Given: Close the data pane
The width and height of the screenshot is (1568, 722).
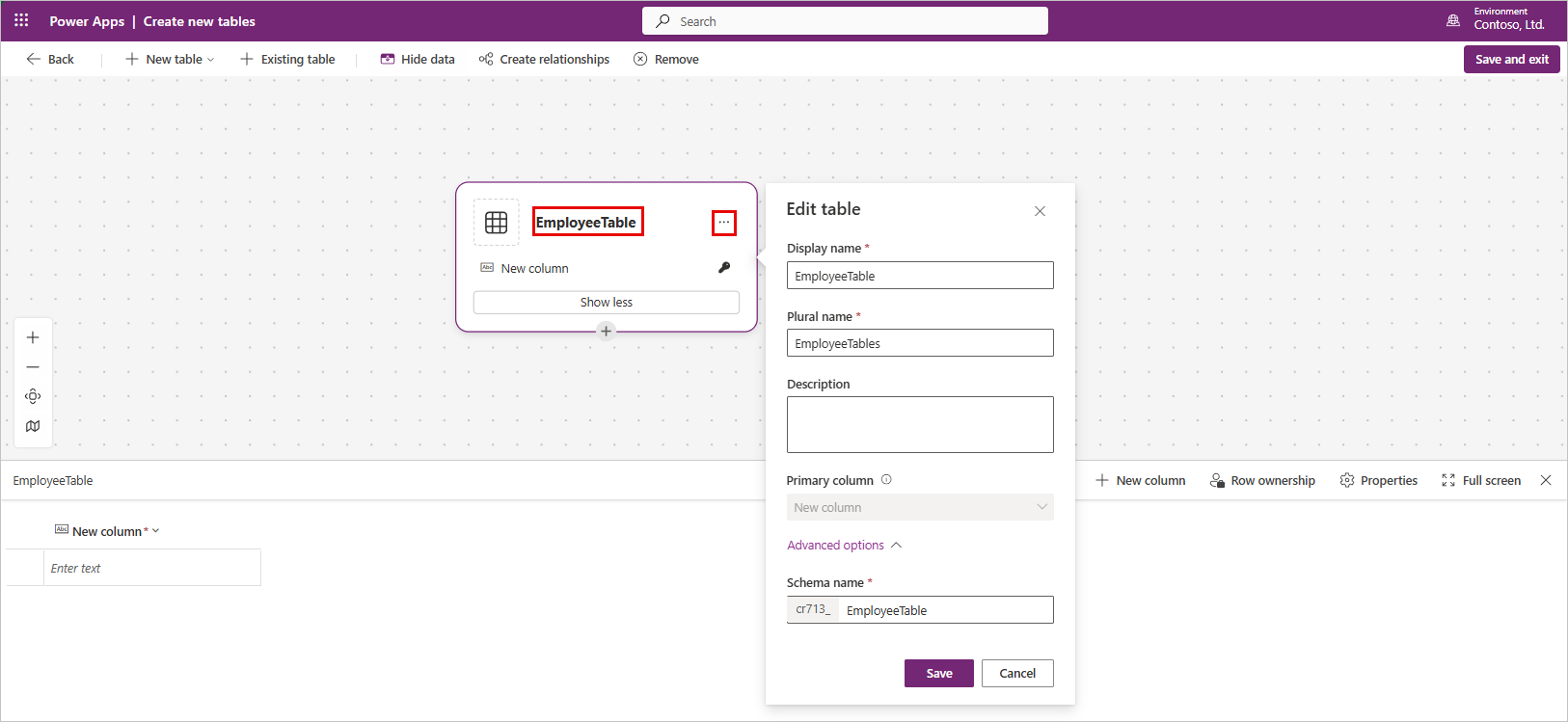Looking at the screenshot, I should coord(1546,480).
